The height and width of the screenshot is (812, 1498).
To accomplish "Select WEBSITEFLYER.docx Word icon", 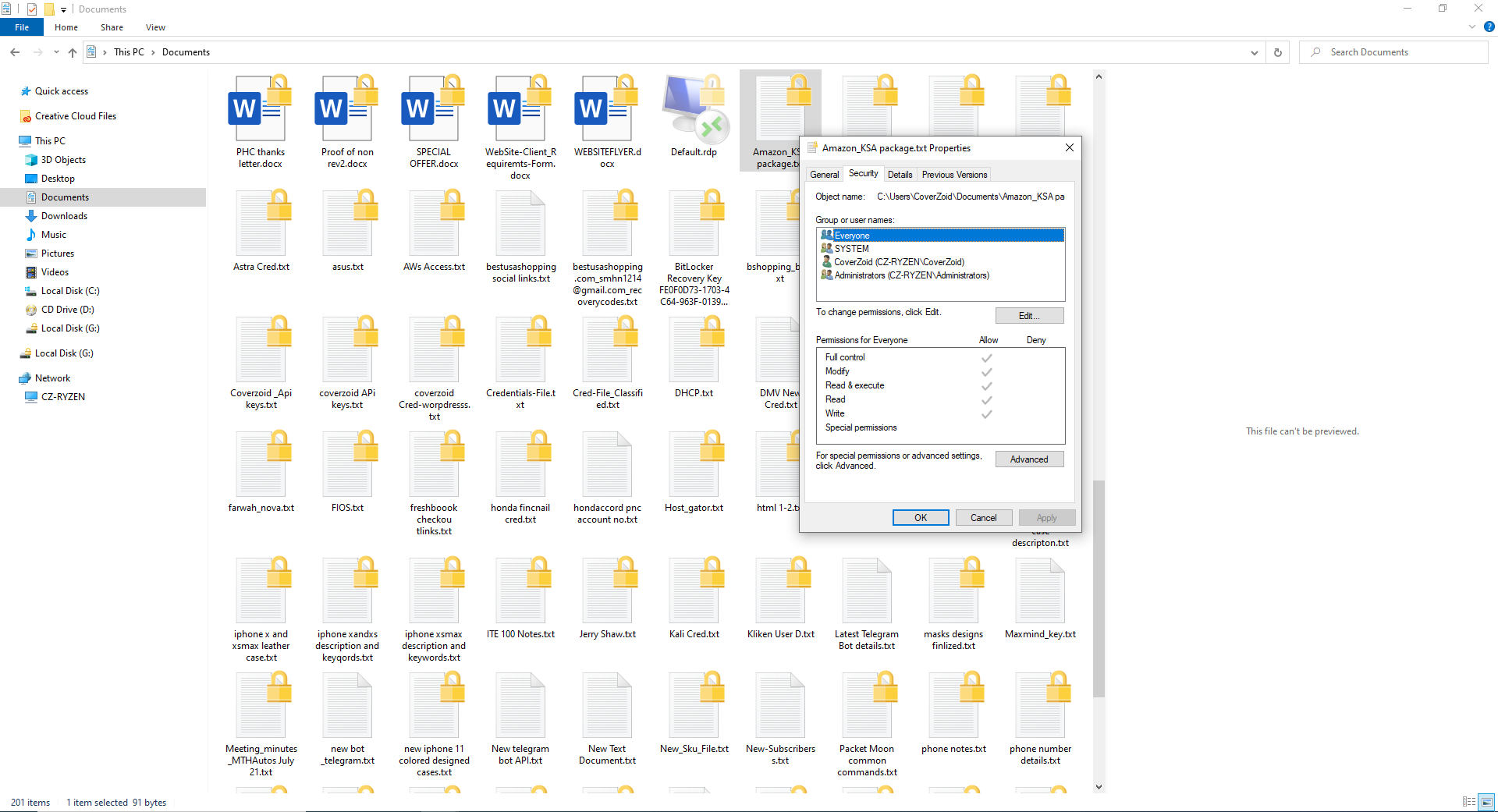I will [x=607, y=110].
